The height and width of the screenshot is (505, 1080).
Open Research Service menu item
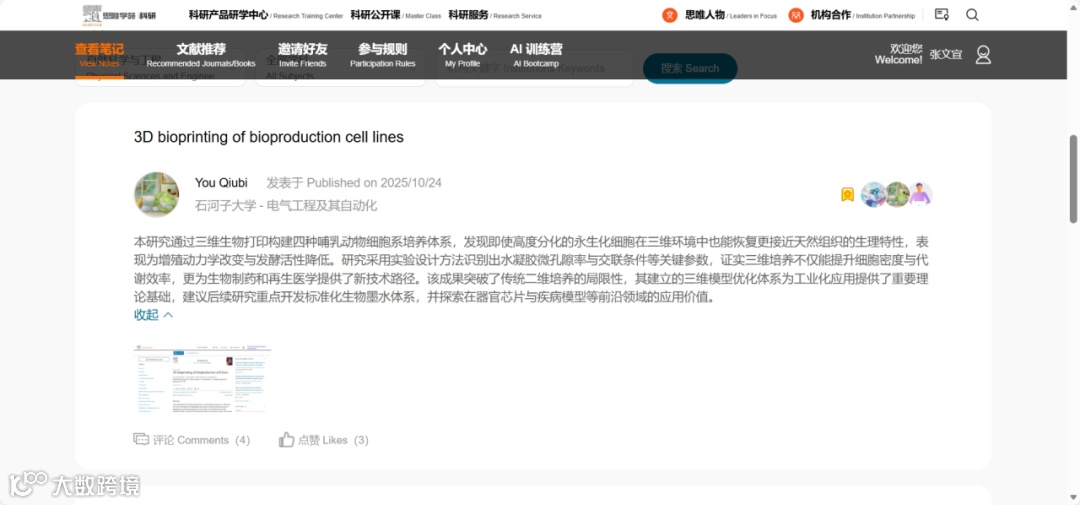[495, 14]
